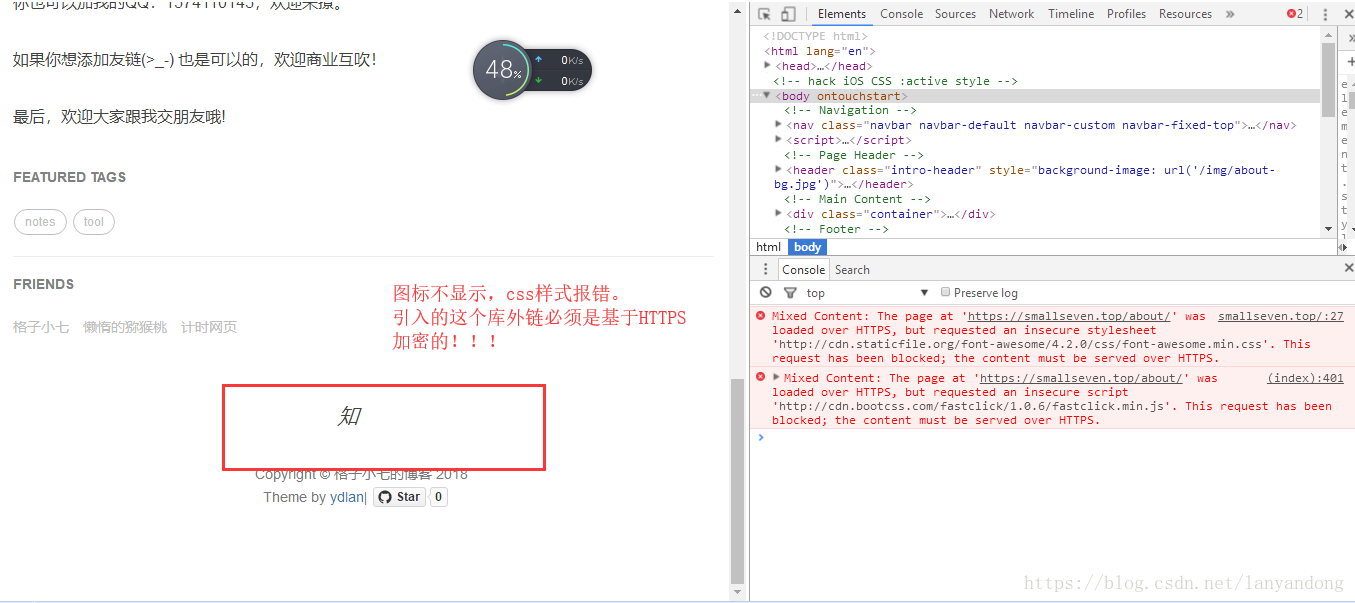Open DevTools three-dot customize menu
The height and width of the screenshot is (603, 1355).
pyautogui.click(x=1326, y=14)
